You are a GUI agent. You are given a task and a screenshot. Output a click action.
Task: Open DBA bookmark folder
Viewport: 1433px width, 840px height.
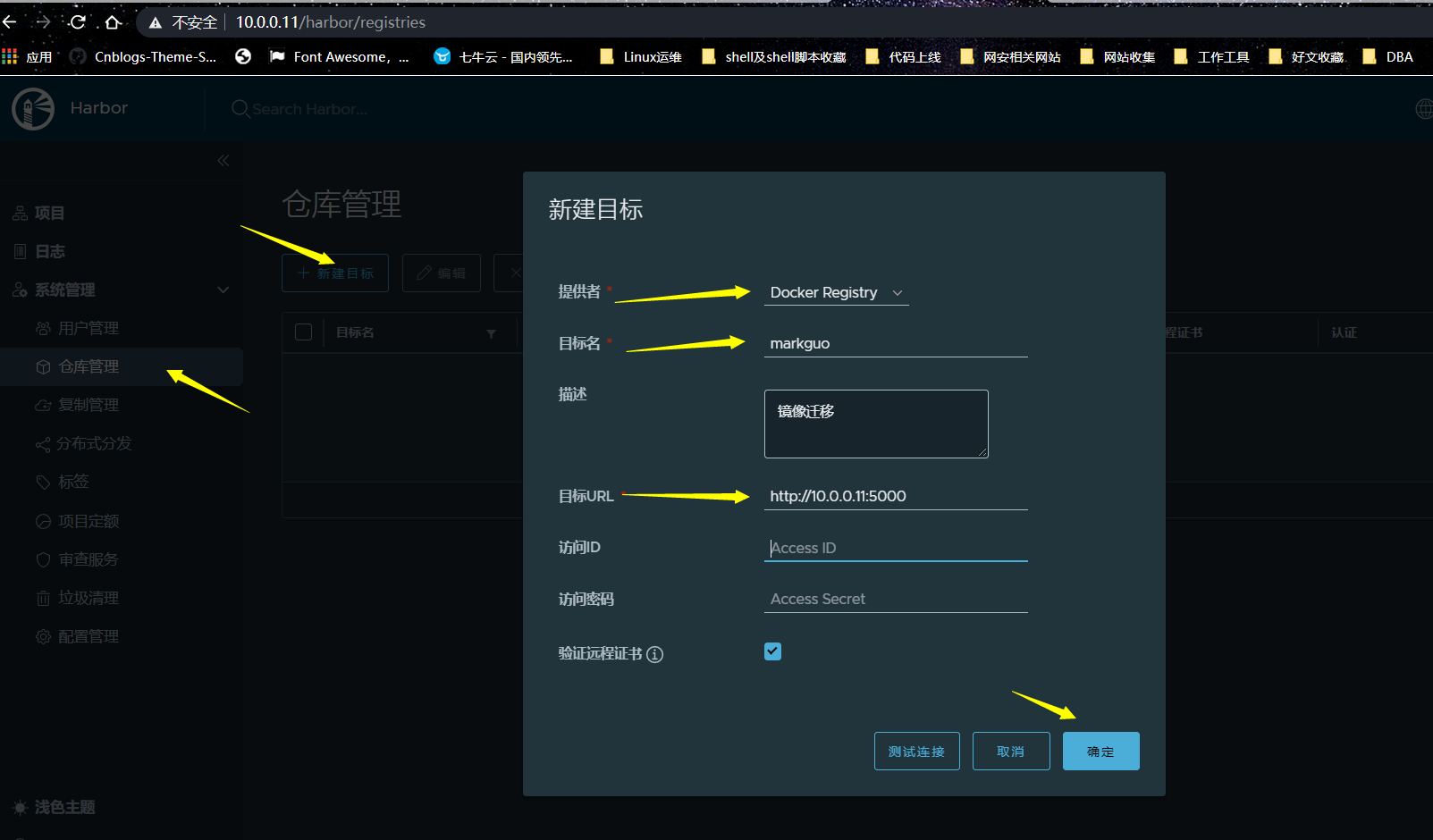click(1387, 57)
